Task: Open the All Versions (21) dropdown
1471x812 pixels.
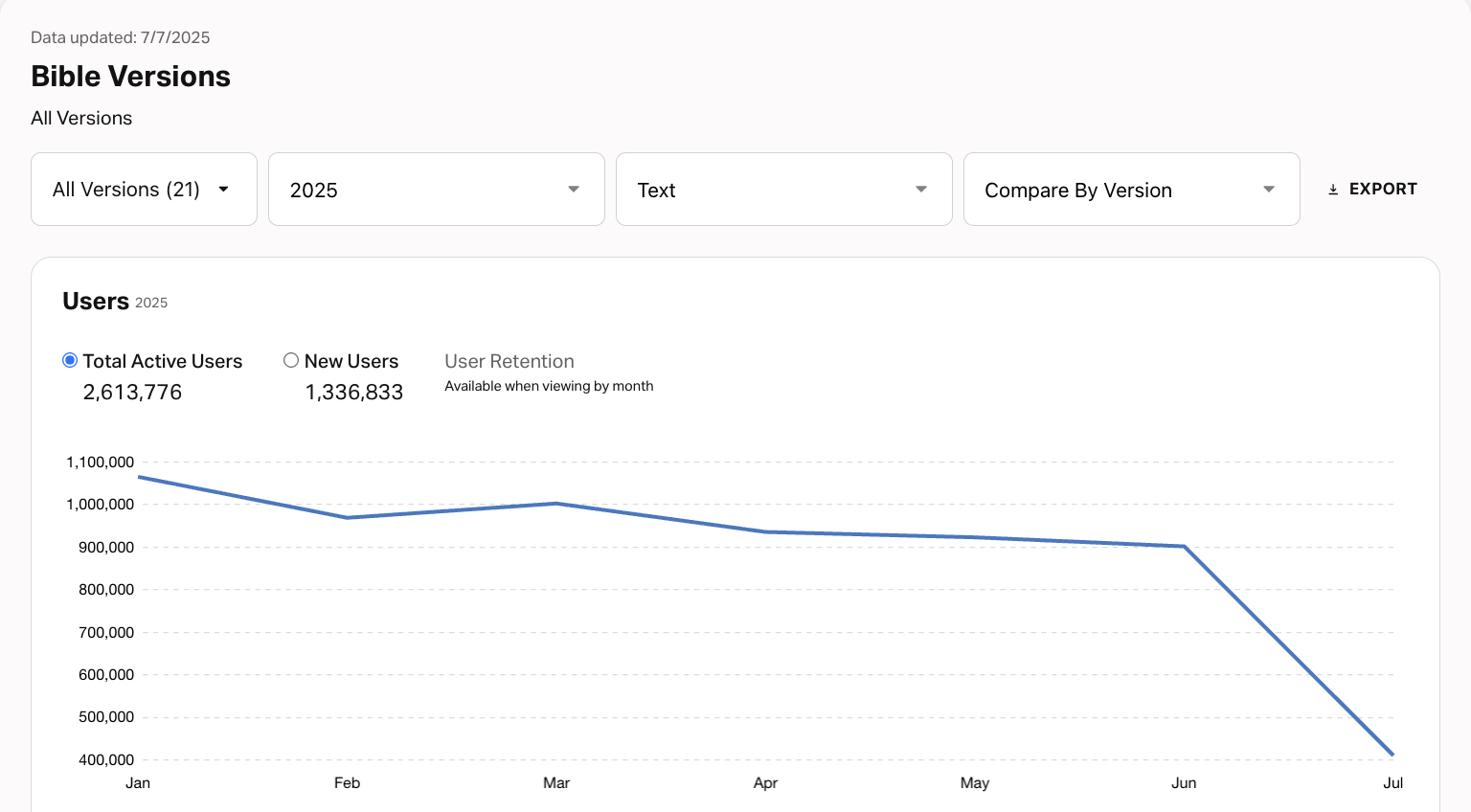Action: [144, 190]
